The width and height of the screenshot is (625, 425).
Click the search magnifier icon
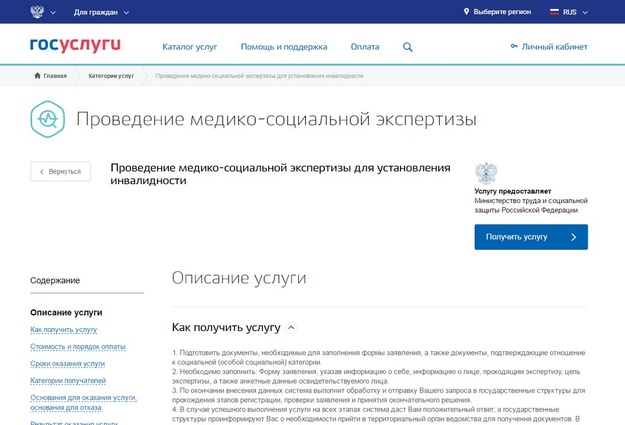(407, 47)
